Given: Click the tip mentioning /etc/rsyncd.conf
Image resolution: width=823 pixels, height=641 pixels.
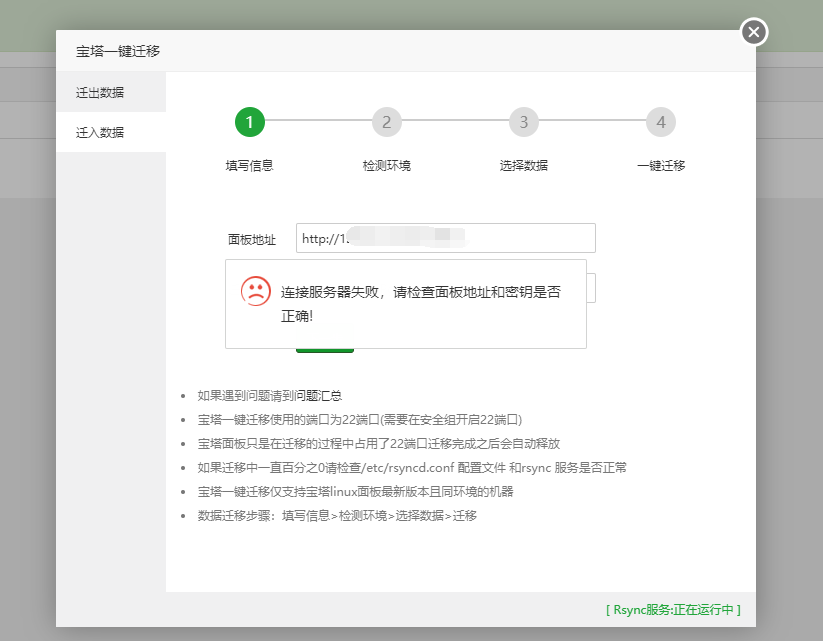Looking at the screenshot, I should click(412, 467).
